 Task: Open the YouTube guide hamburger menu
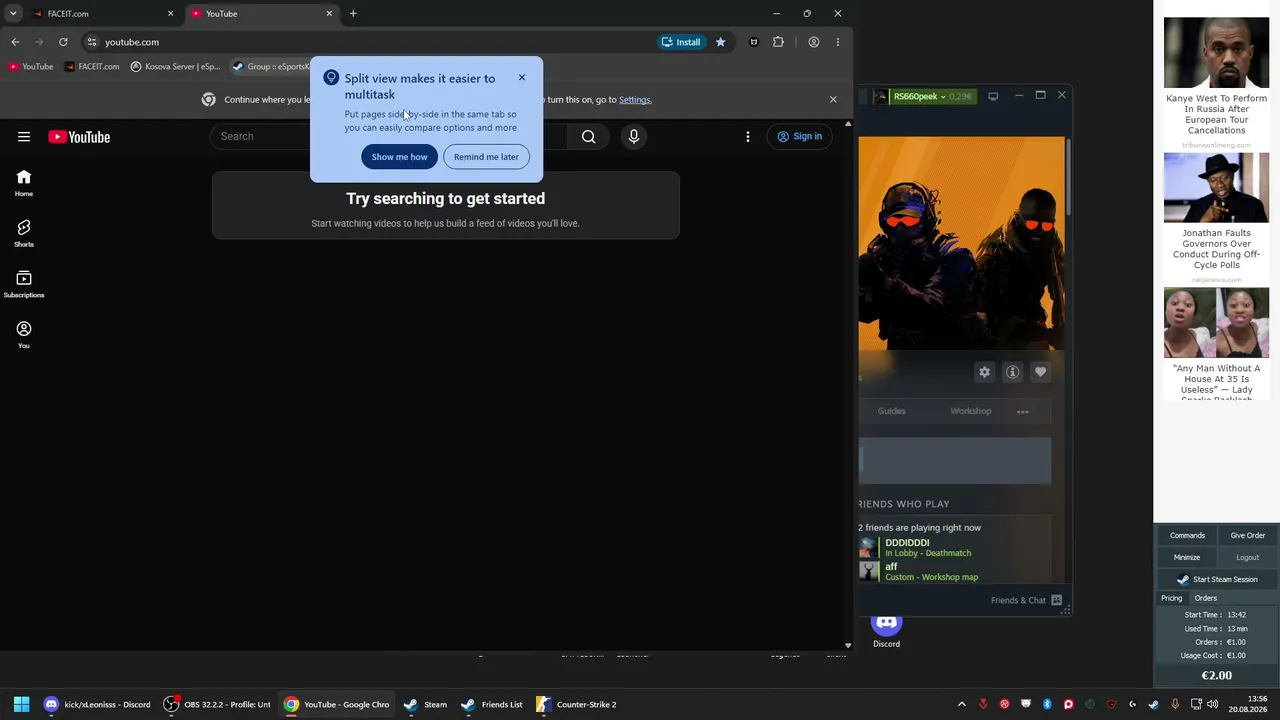pos(24,137)
